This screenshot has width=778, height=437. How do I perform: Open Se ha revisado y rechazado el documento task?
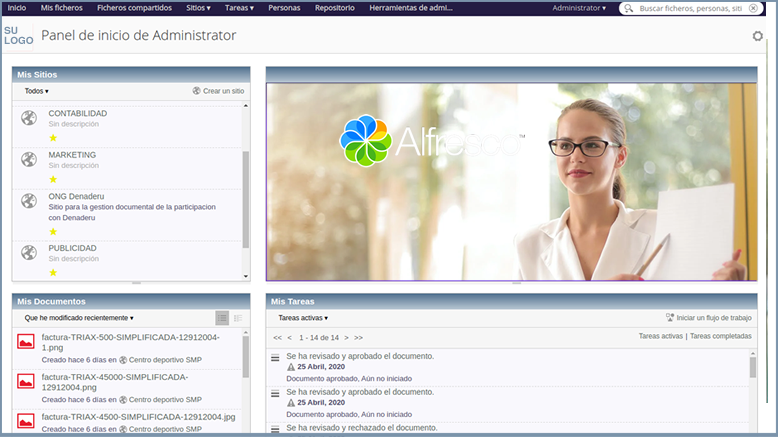362,428
